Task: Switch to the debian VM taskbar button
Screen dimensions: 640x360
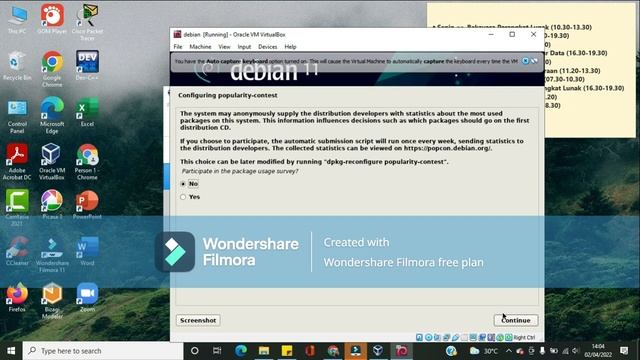Action: 401,351
